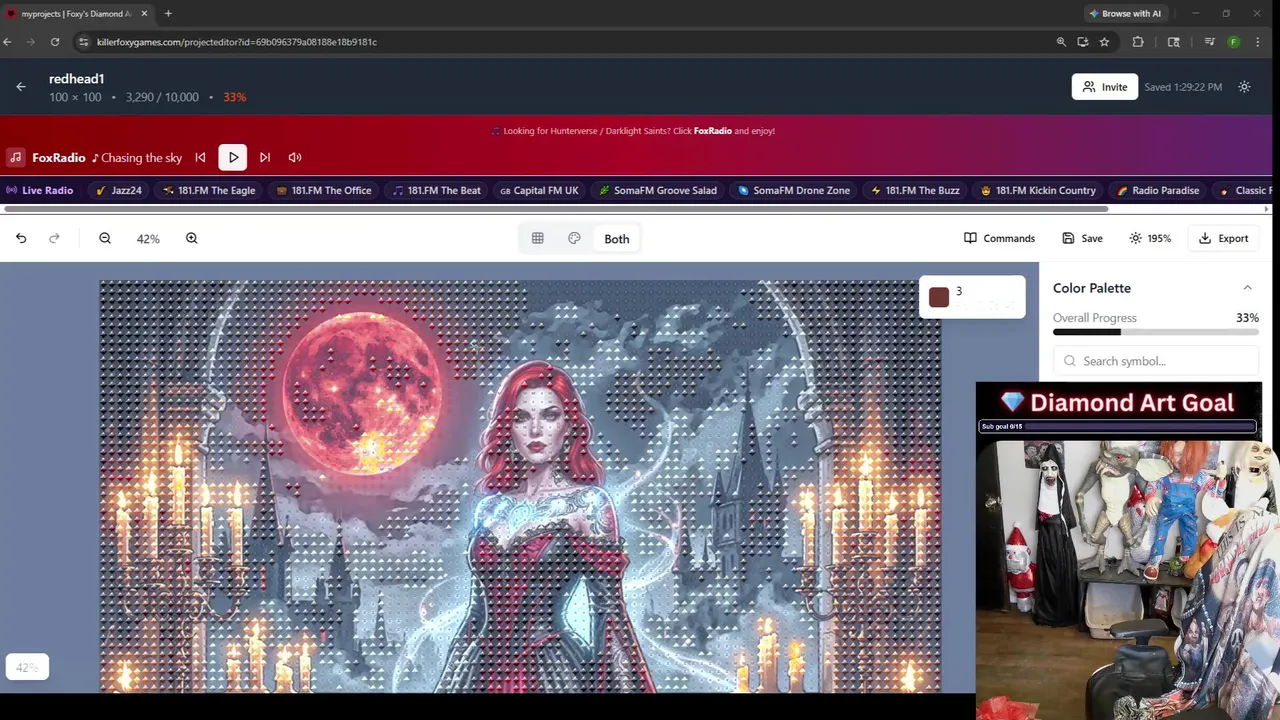The width and height of the screenshot is (1280, 720).
Task: Click the project title redhead1
Action: (77, 79)
